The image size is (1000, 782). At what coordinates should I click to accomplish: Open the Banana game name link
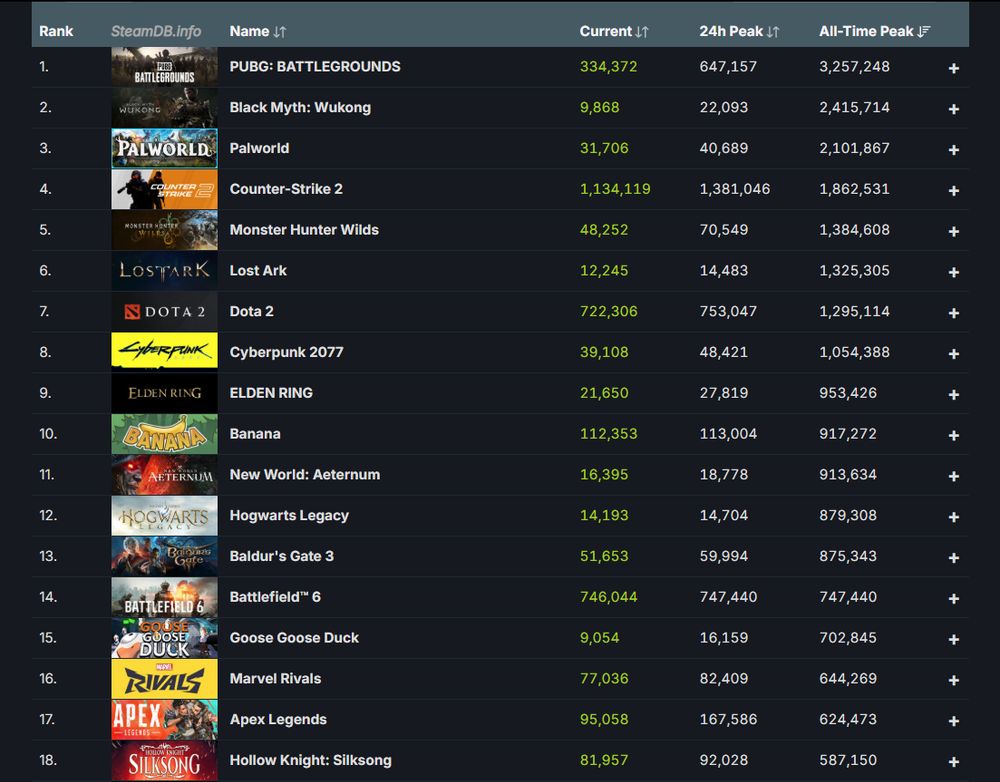(255, 434)
